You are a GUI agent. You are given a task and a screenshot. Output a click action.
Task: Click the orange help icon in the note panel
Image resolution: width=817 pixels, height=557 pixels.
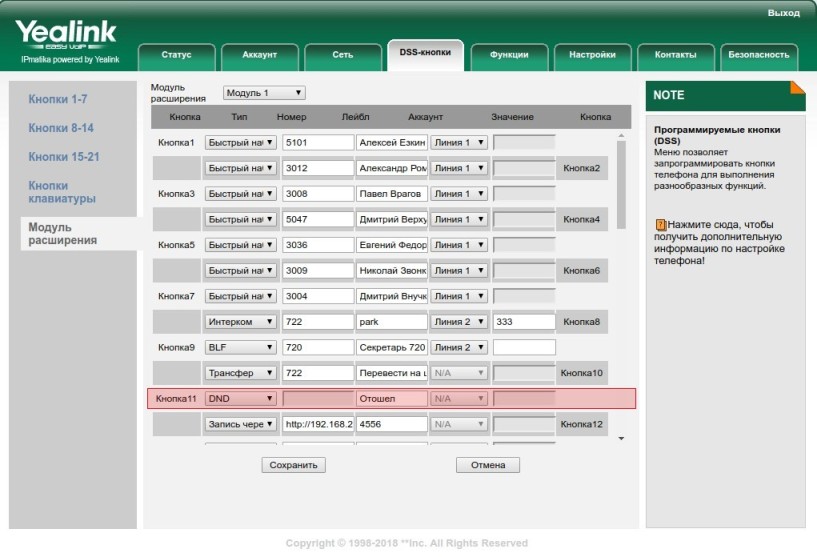click(x=661, y=225)
